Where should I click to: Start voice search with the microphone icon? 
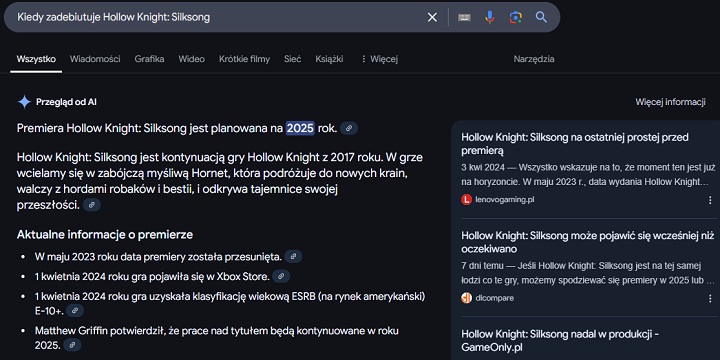pyautogui.click(x=490, y=17)
